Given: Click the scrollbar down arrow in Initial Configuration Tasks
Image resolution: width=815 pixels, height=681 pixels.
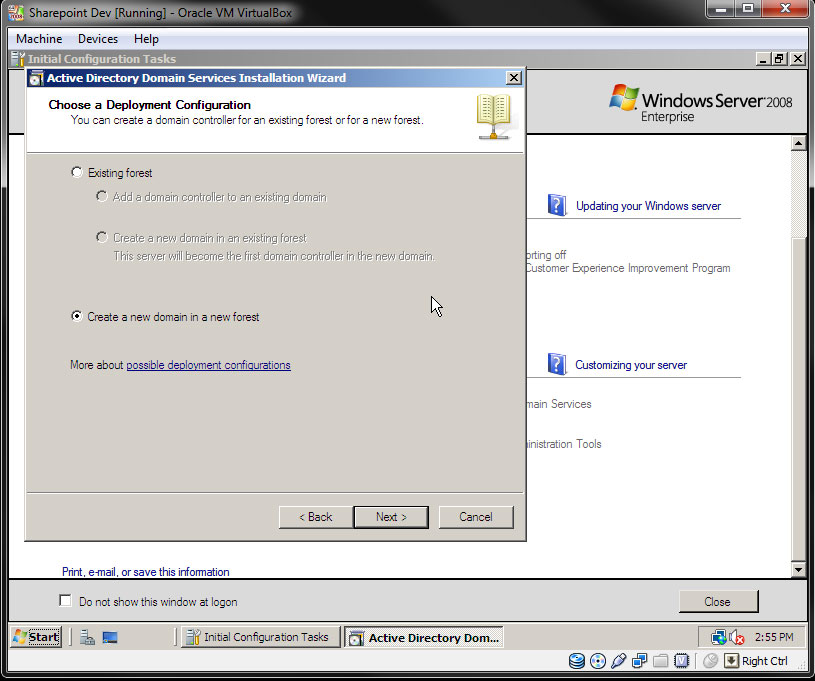Looking at the screenshot, I should 798,570.
